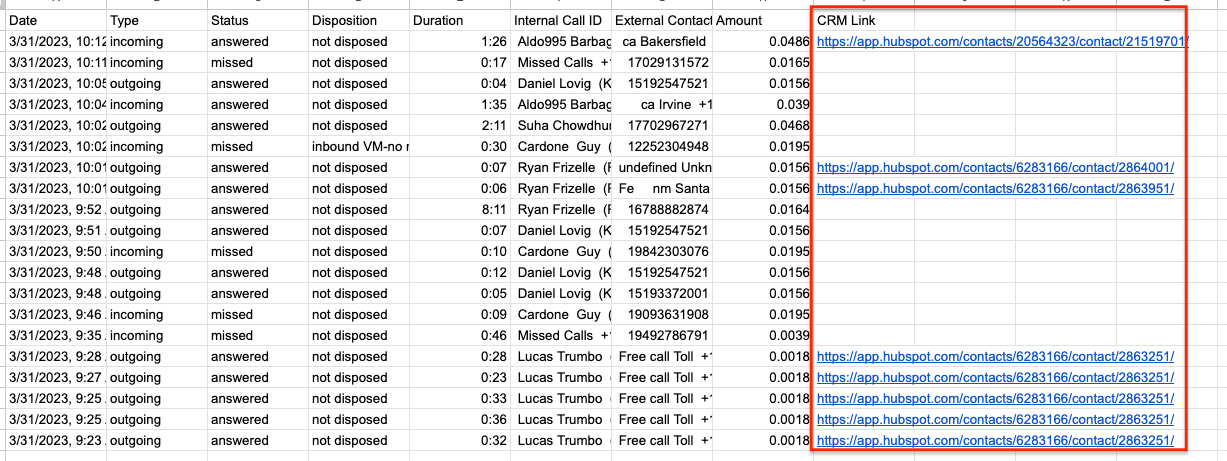1227x461 pixels.
Task: Open the HubSpot link ending in 2864001
Action: click(x=995, y=168)
